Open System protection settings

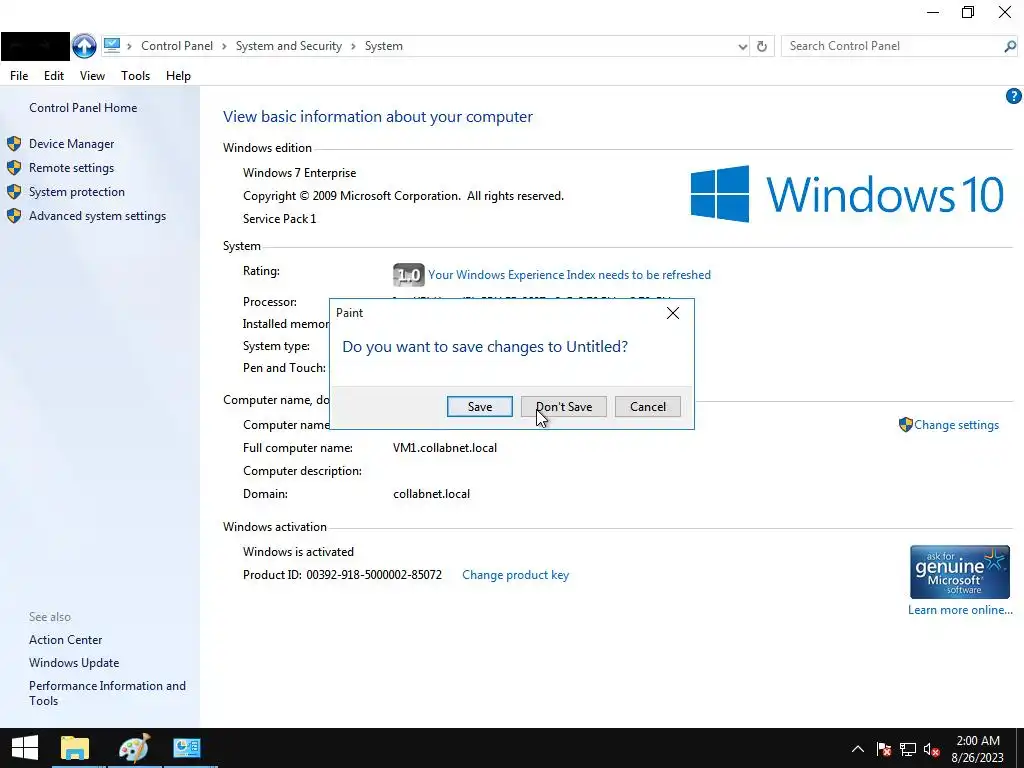click(x=76, y=192)
